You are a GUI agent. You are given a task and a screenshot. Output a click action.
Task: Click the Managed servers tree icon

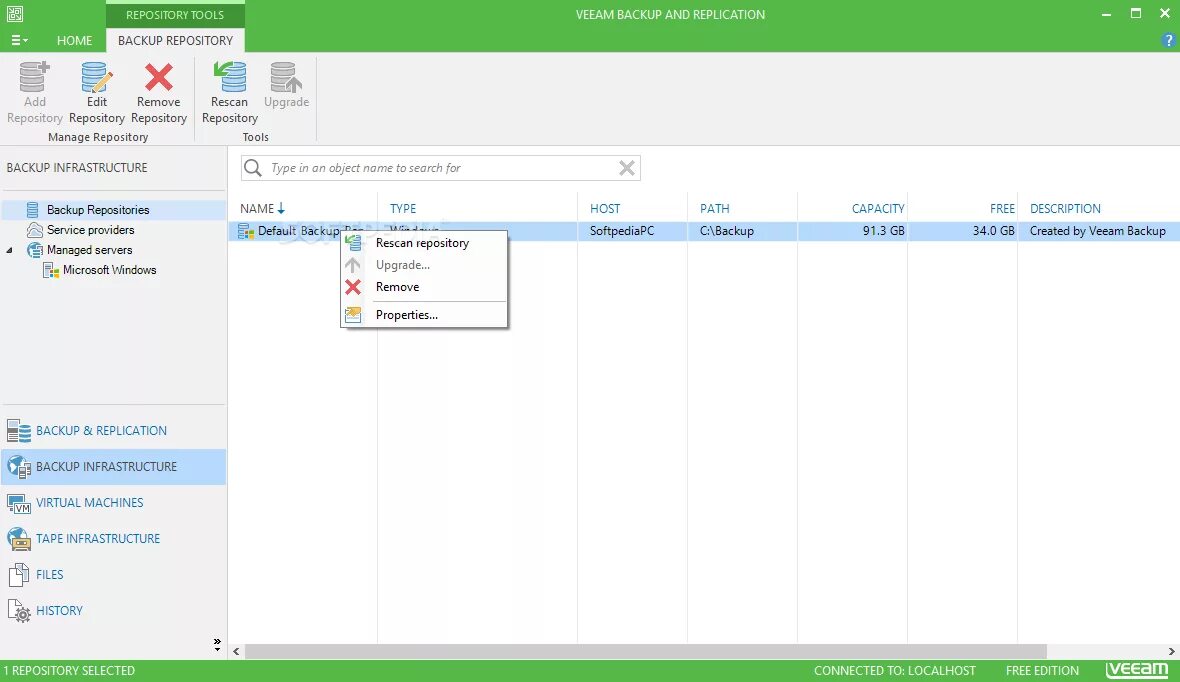pos(35,250)
